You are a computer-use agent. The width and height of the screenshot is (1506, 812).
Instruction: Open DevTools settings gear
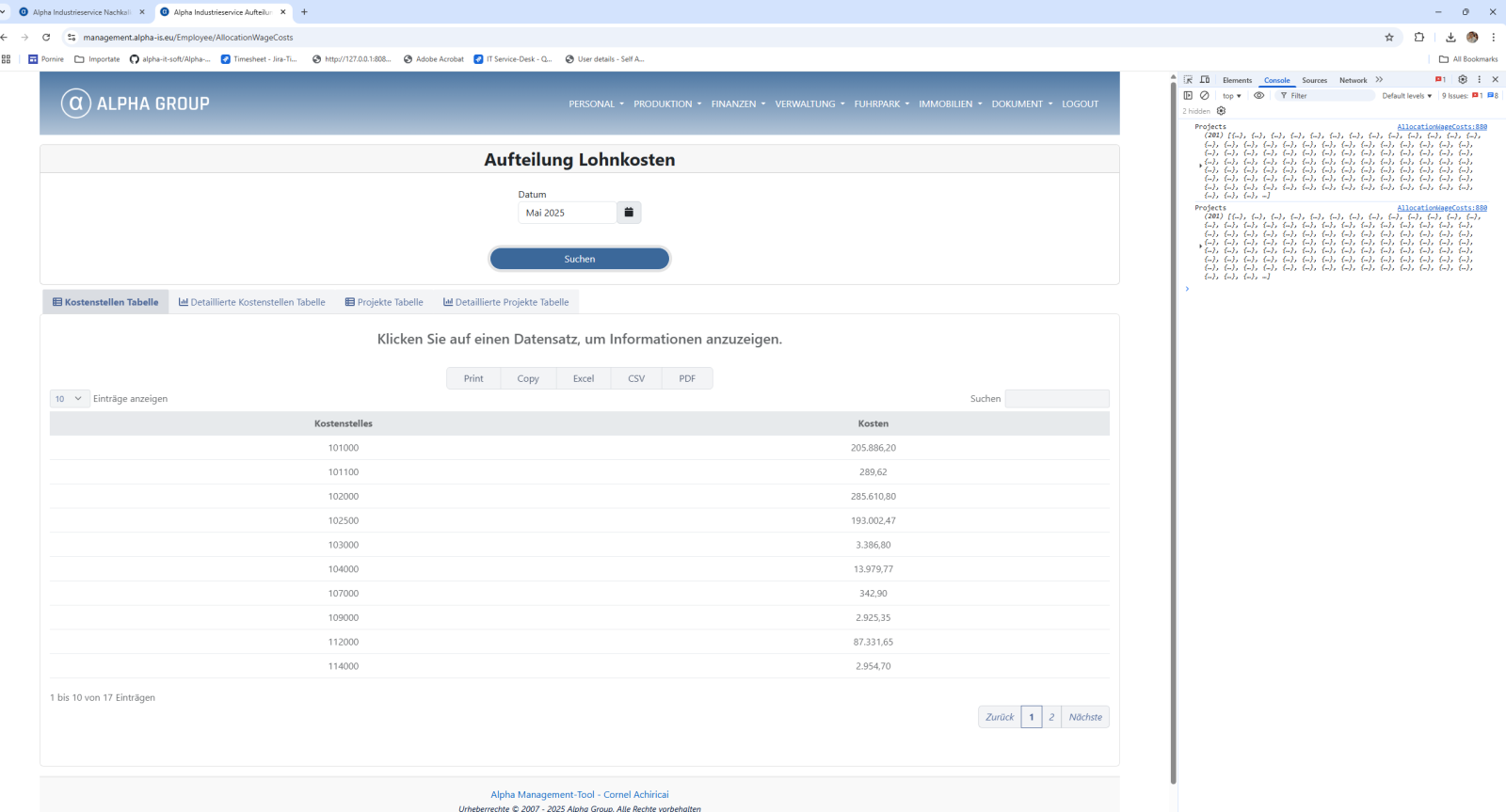tap(1462, 80)
